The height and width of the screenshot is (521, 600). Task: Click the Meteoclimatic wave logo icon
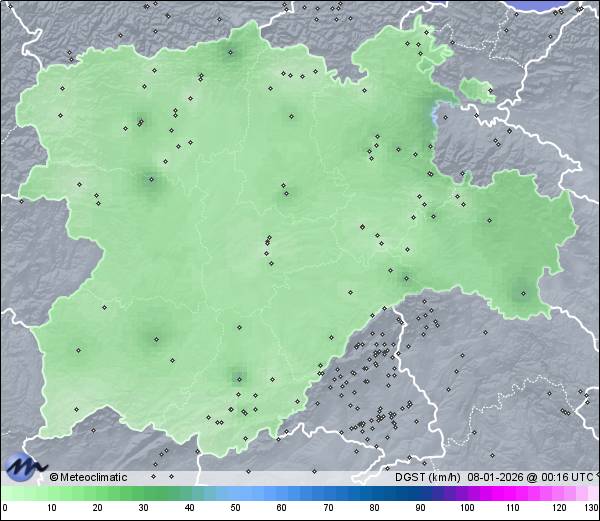(x=25, y=467)
